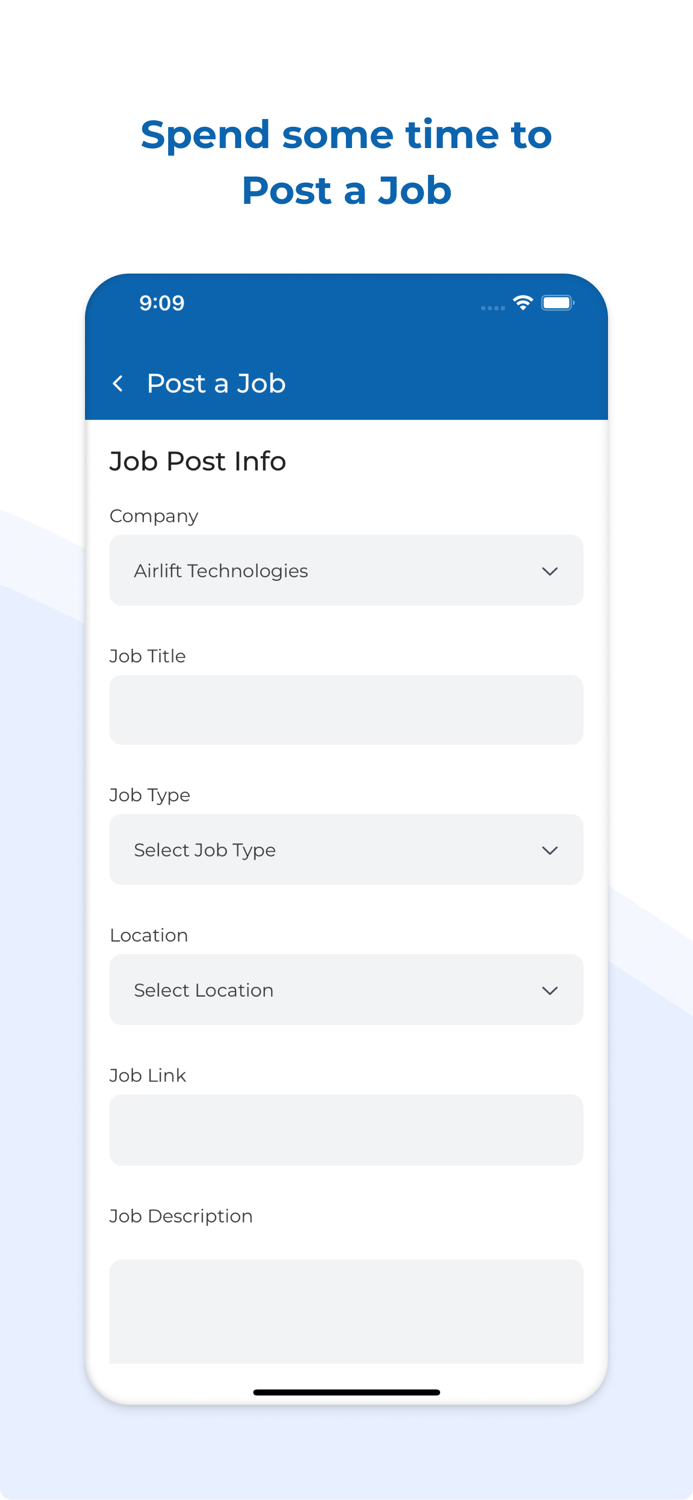The height and width of the screenshot is (1500, 693).
Task: Tap the cellular signal dots indicator
Action: pyautogui.click(x=492, y=307)
